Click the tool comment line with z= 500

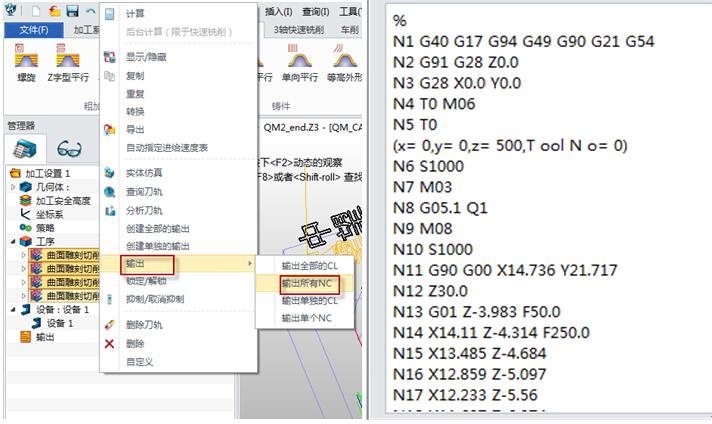pyautogui.click(x=510, y=146)
